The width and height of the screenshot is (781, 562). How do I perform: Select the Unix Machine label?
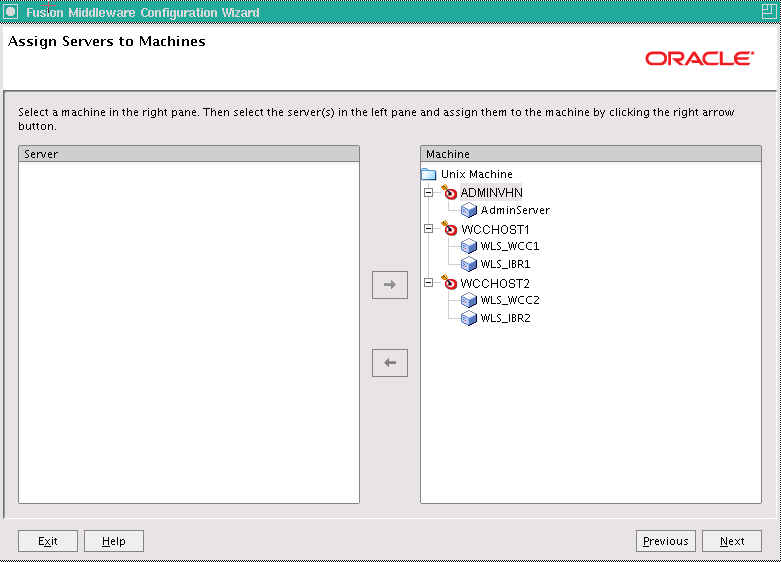pos(477,174)
